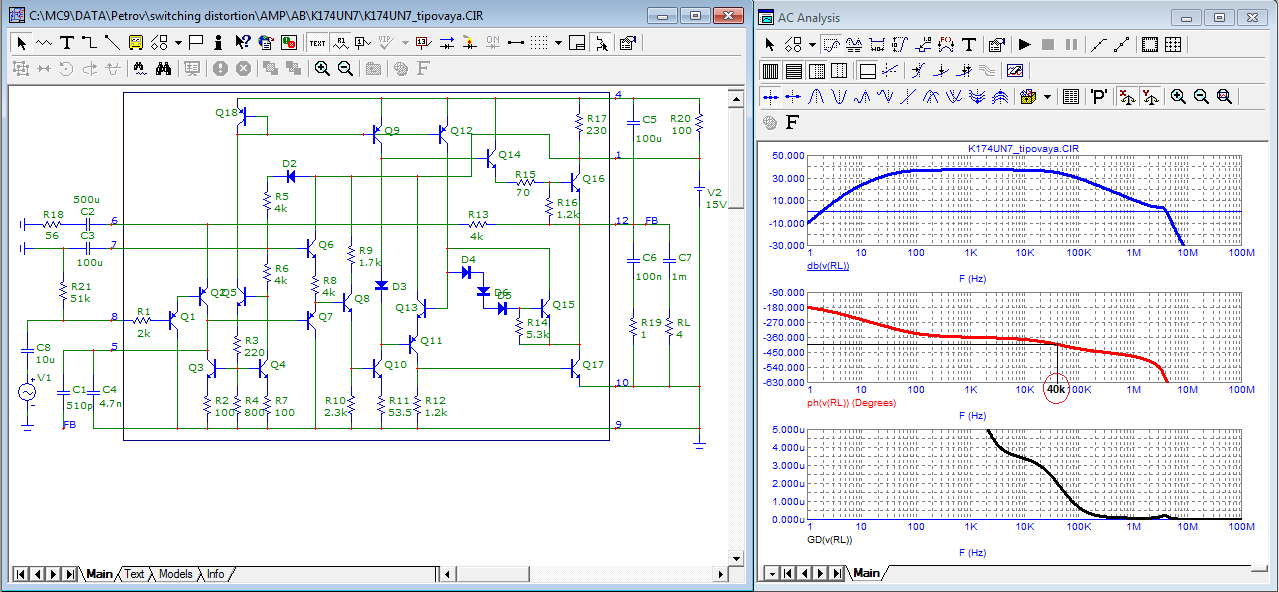
Task: Click the context Help pointer icon
Action: 242,43
